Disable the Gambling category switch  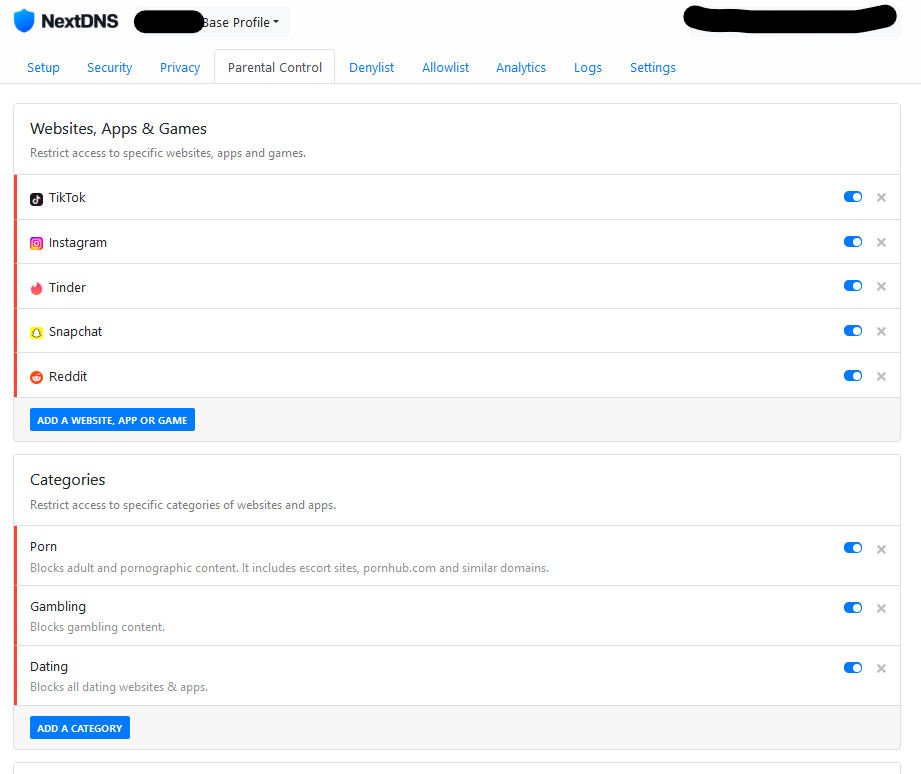point(853,607)
